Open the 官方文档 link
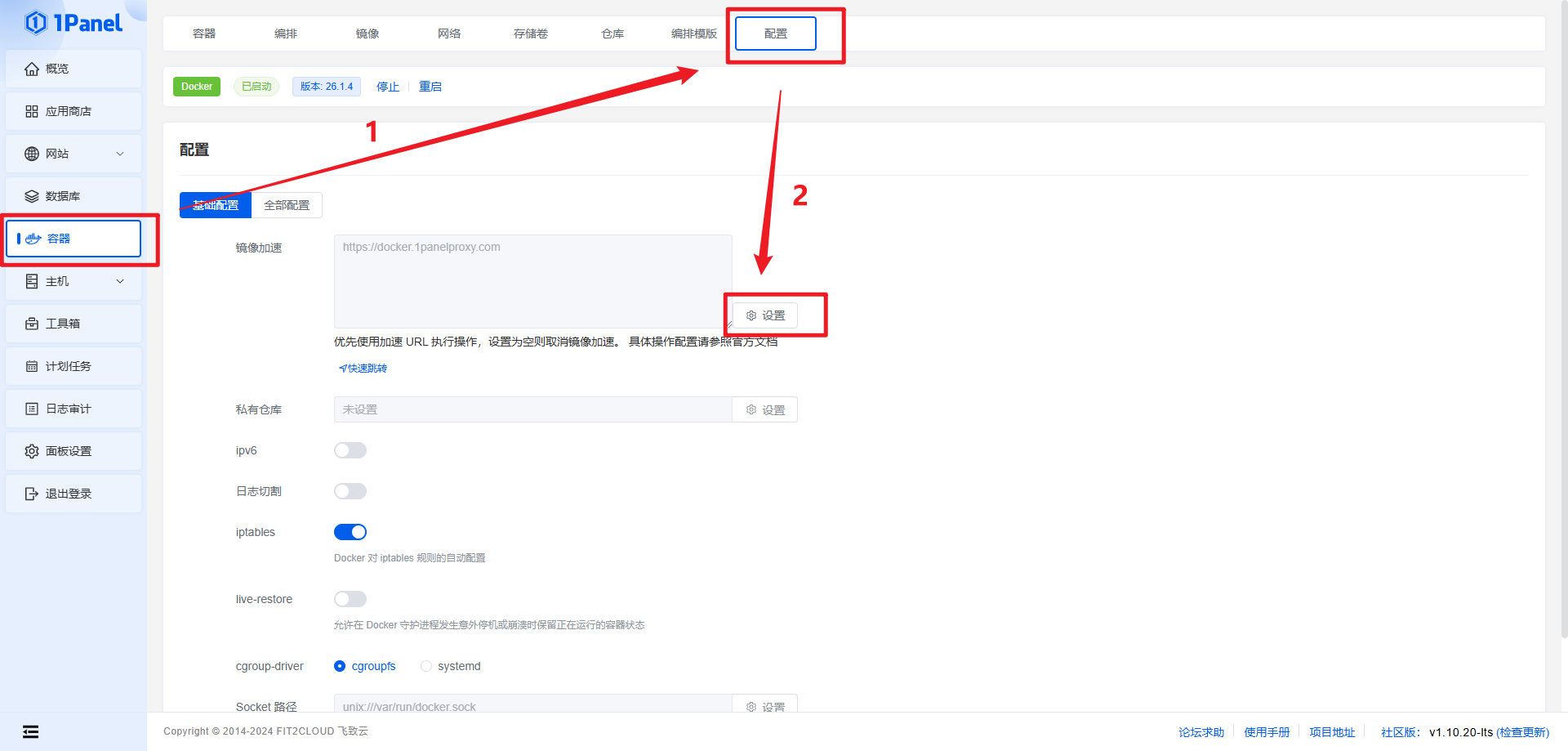Image resolution: width=1568 pixels, height=751 pixels. tap(755, 342)
